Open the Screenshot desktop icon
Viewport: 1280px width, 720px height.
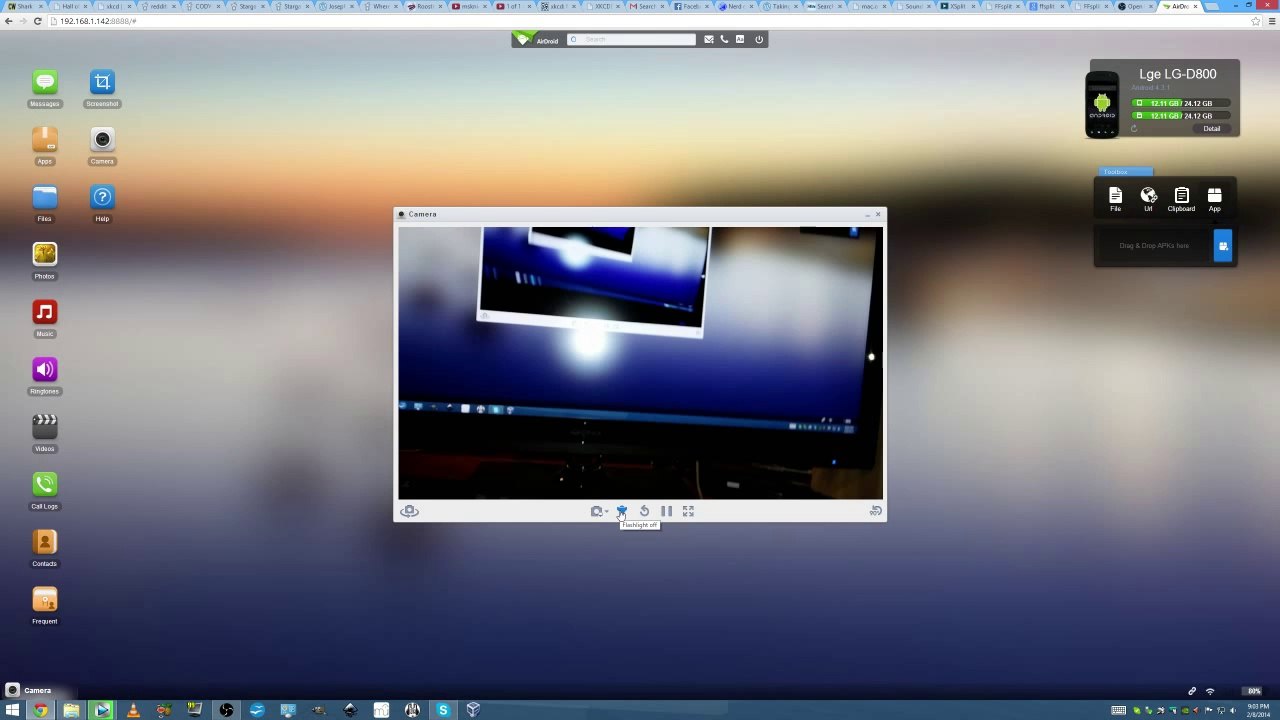(102, 82)
